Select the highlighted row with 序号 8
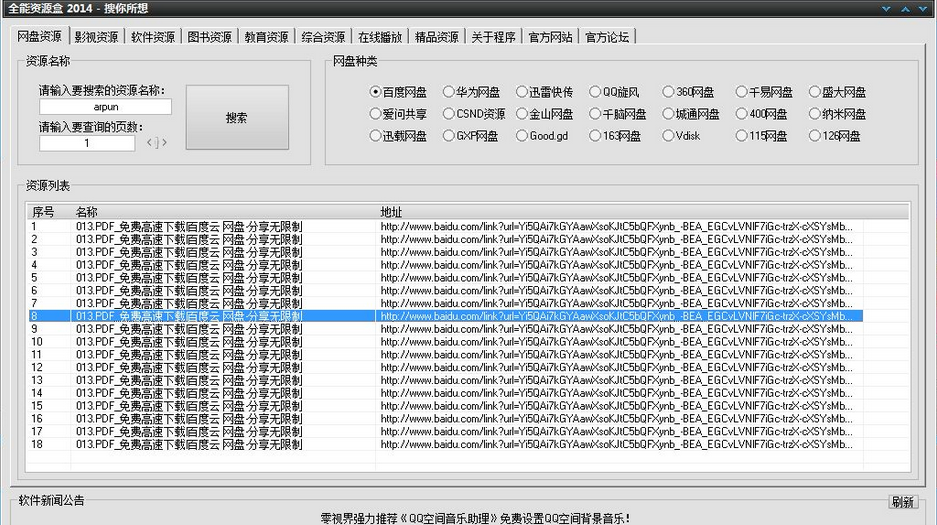 (x=446, y=316)
